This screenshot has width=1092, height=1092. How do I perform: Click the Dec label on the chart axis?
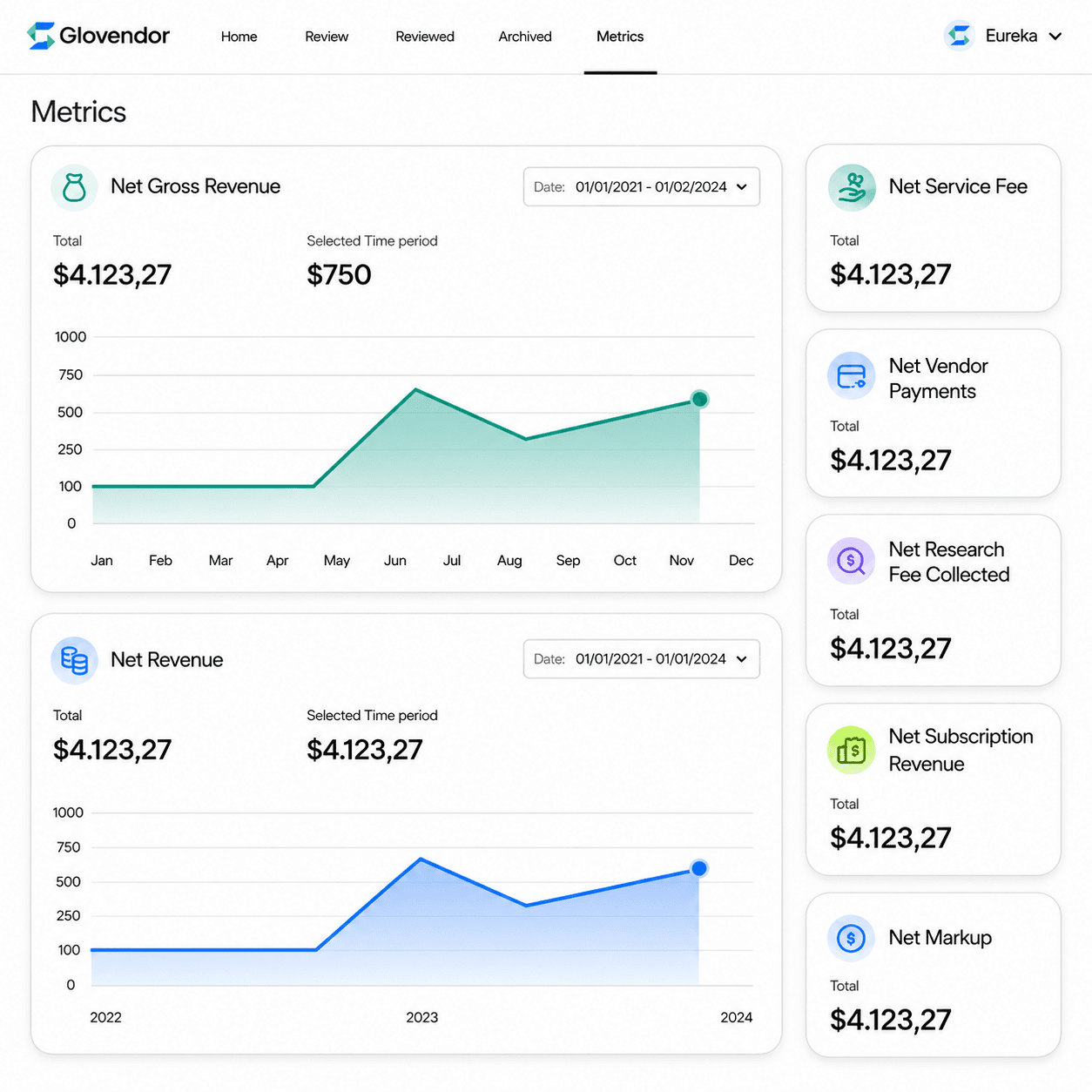(x=741, y=561)
